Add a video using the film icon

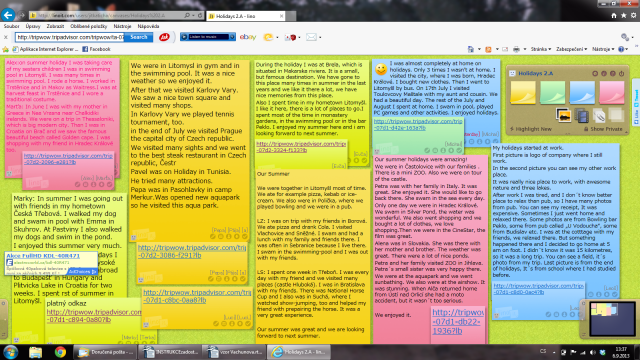tap(581, 116)
